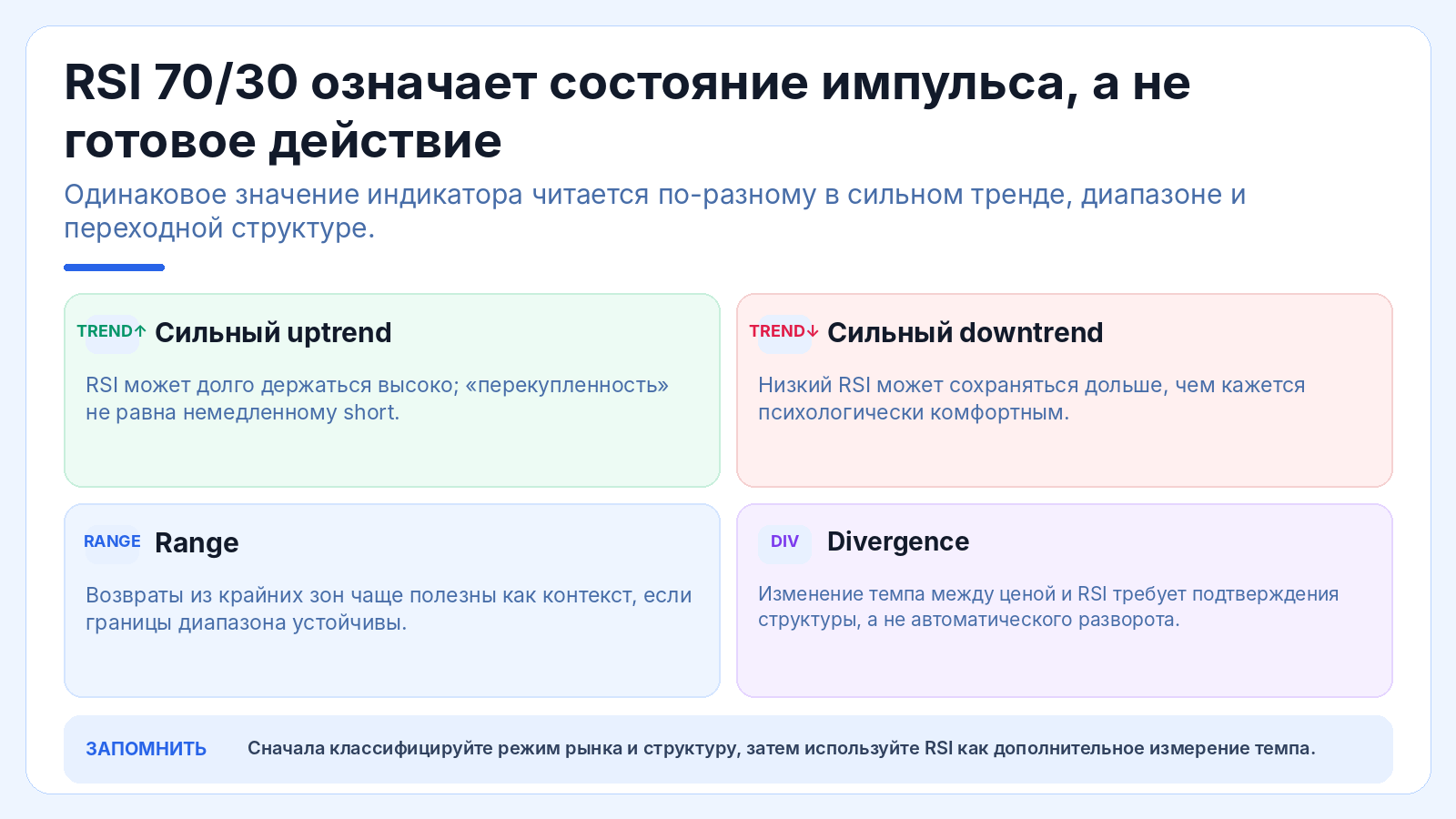The width and height of the screenshot is (1456, 819).
Task: Click the 'Range' card heading
Action: coord(197,543)
